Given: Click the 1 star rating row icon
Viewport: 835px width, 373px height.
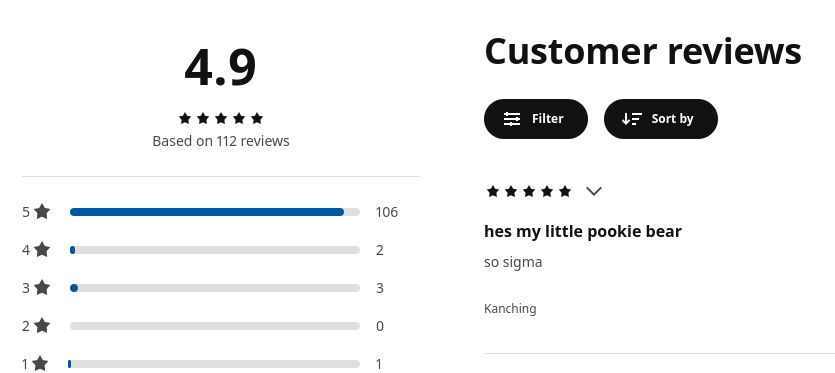Looking at the screenshot, I should pyautogui.click(x=40, y=364).
